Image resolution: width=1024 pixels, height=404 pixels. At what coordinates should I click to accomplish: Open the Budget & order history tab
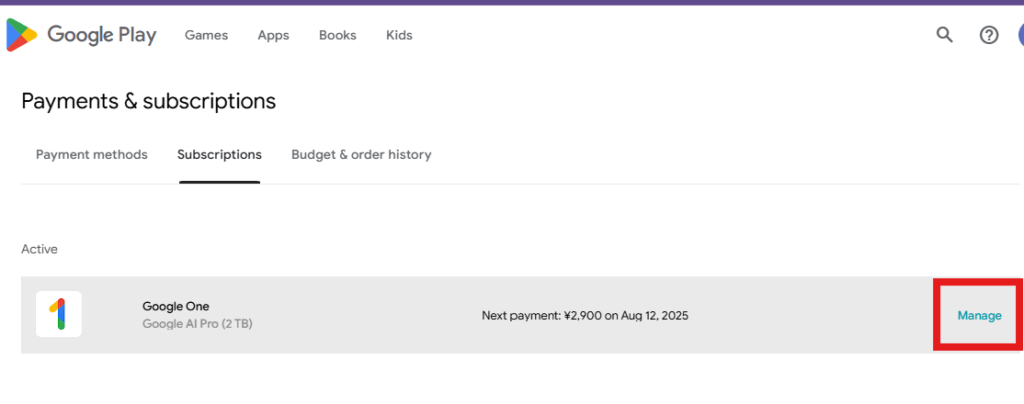(361, 155)
